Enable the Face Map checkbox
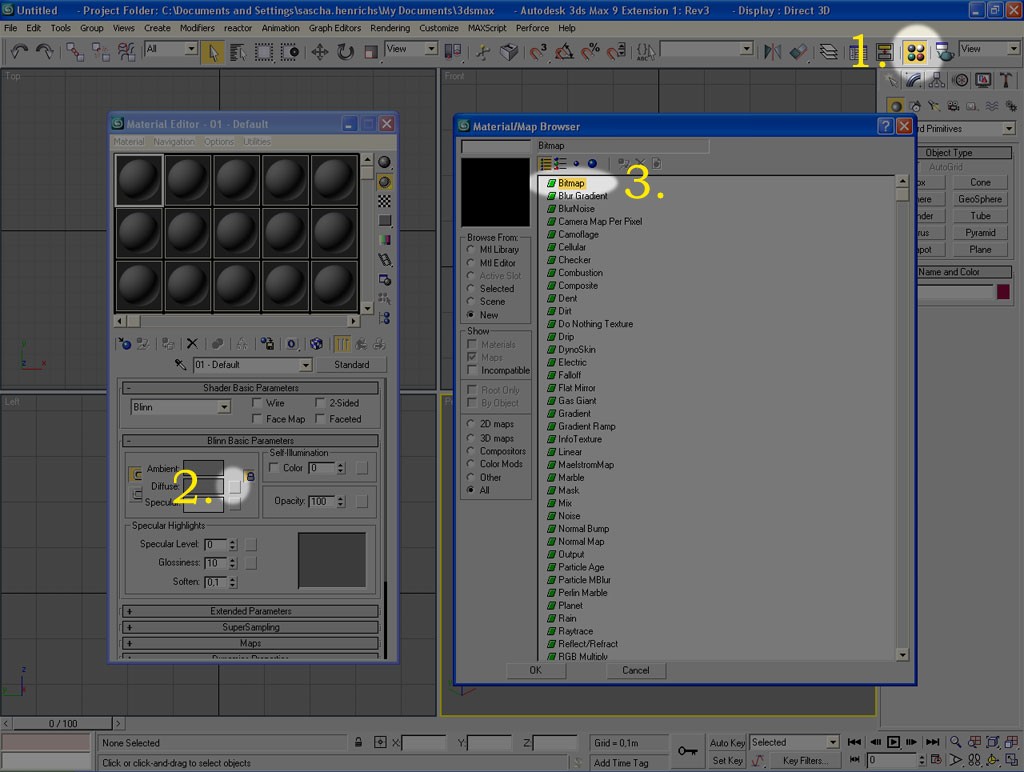This screenshot has height=772, width=1024. pos(257,419)
